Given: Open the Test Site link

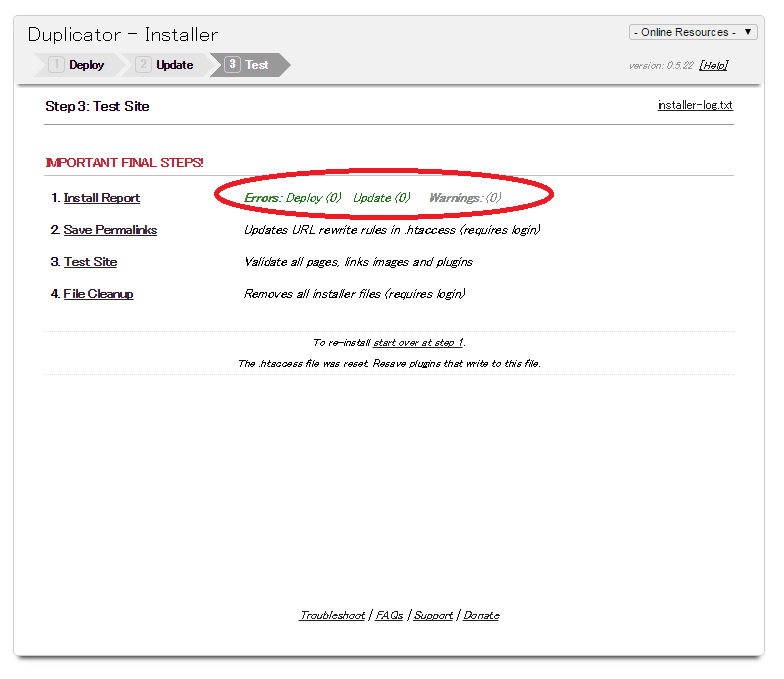Looking at the screenshot, I should (90, 262).
